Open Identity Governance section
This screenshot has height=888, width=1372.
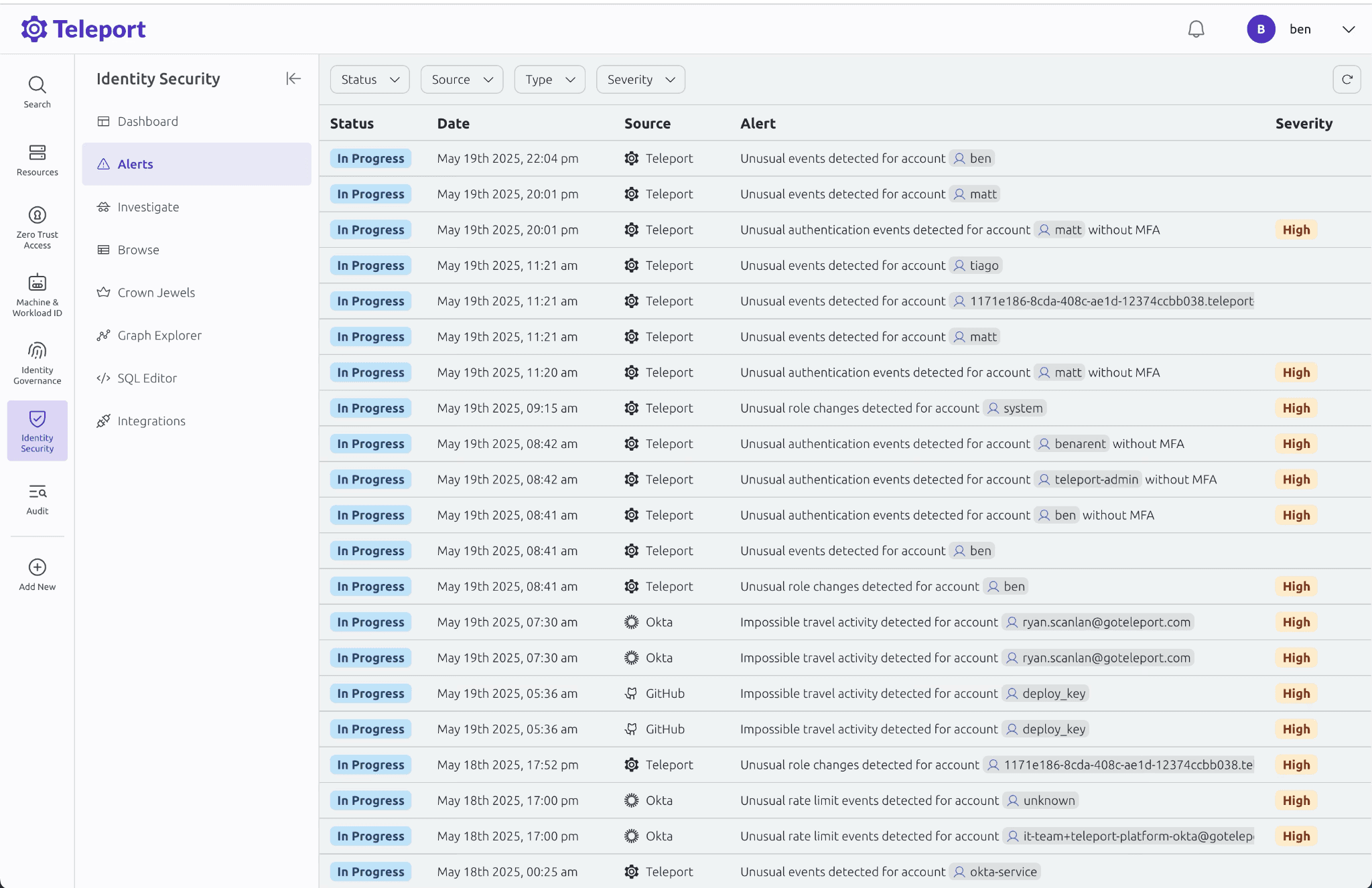[x=38, y=363]
